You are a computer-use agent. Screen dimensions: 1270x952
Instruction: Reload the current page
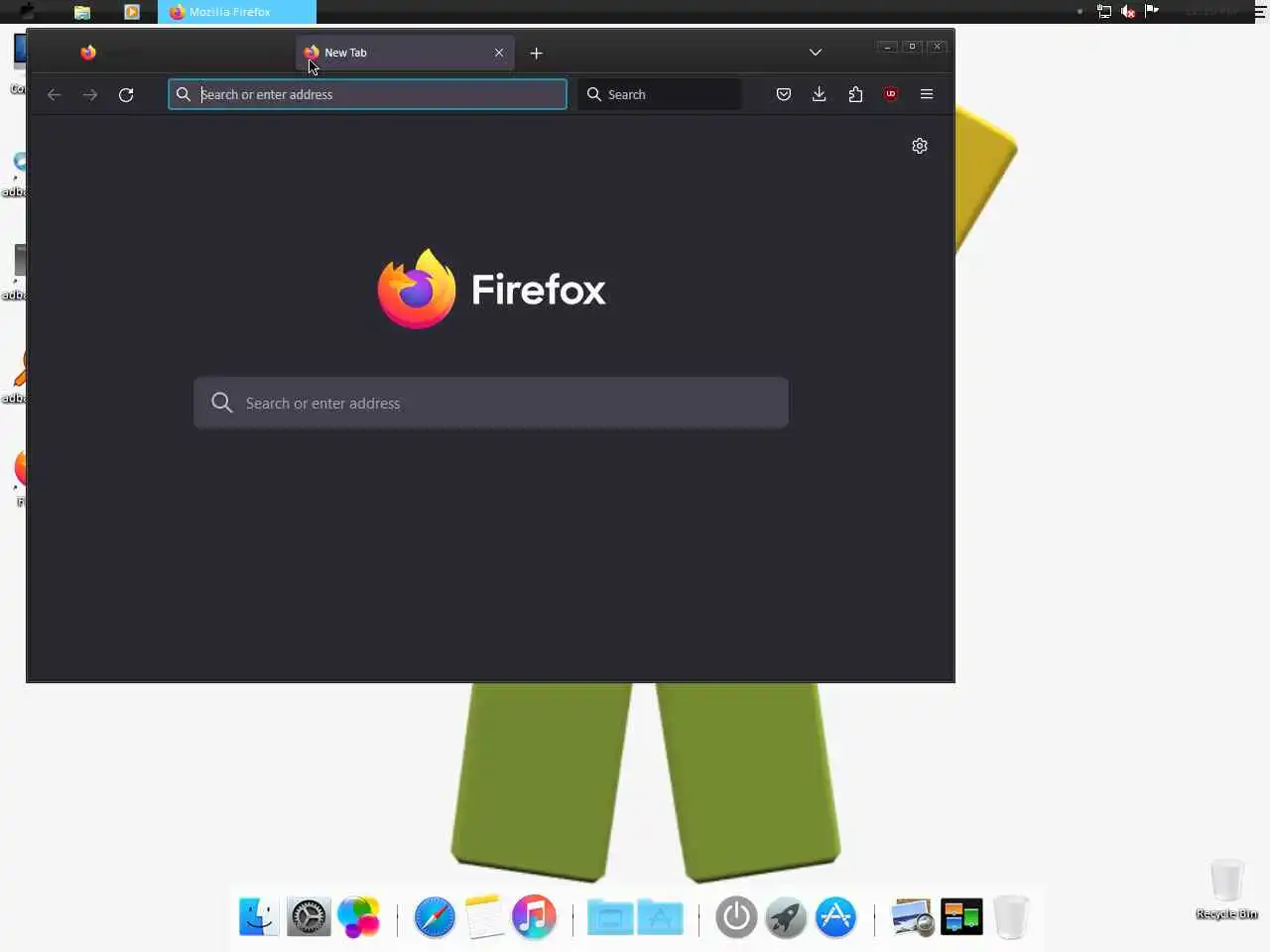point(126,94)
